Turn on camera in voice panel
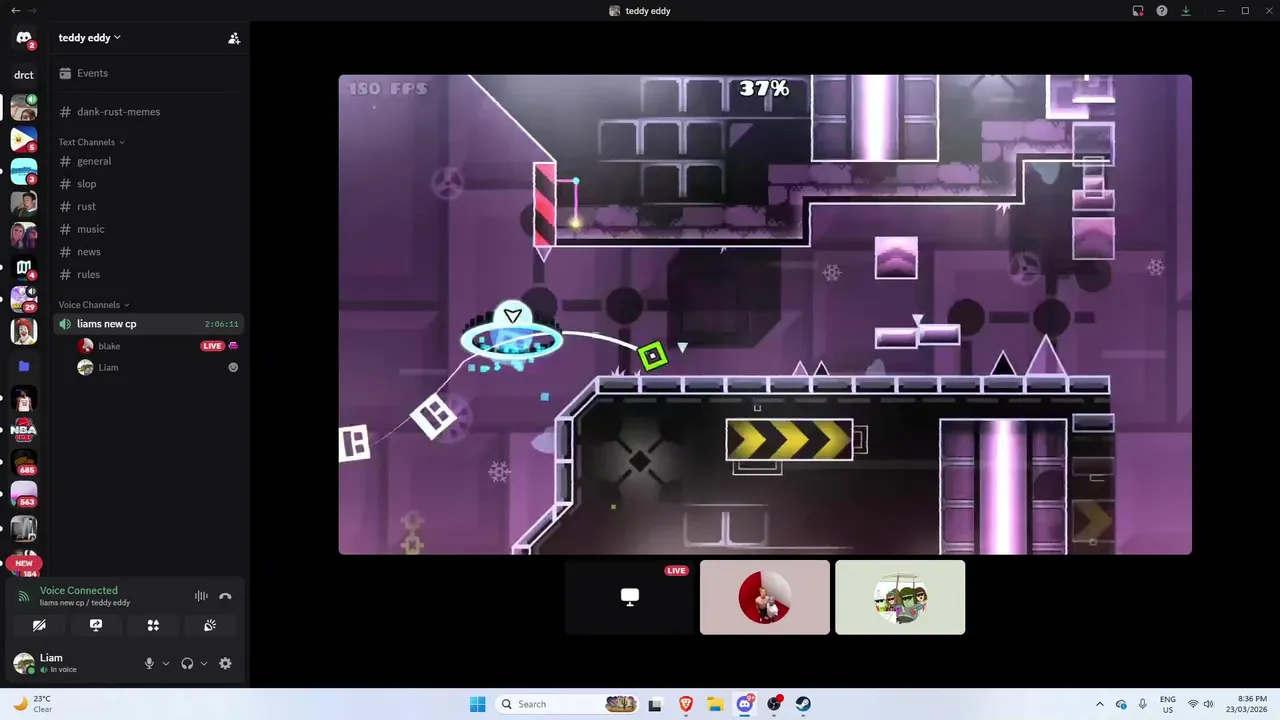This screenshot has width=1280, height=720. pos(39,625)
